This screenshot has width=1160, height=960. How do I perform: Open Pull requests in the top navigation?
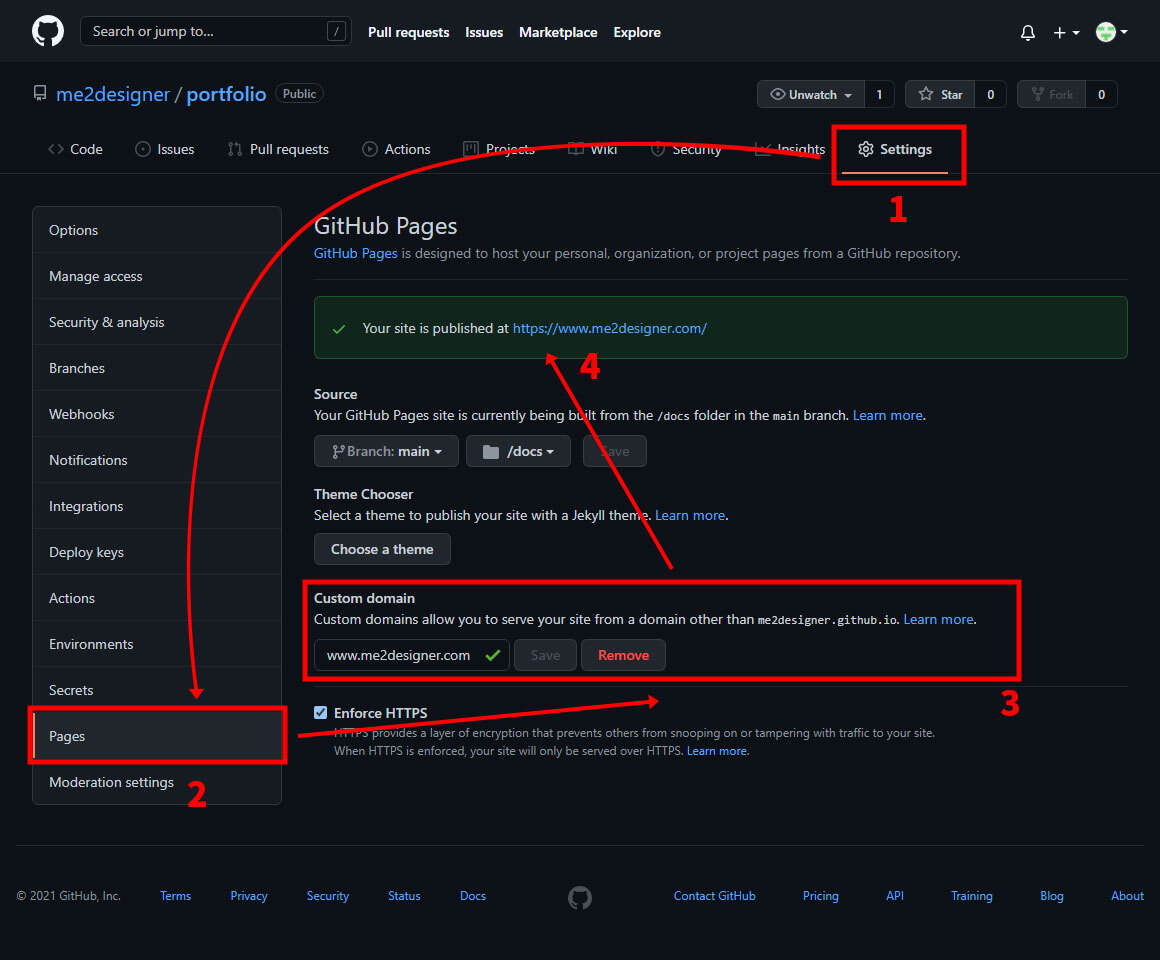pos(408,33)
